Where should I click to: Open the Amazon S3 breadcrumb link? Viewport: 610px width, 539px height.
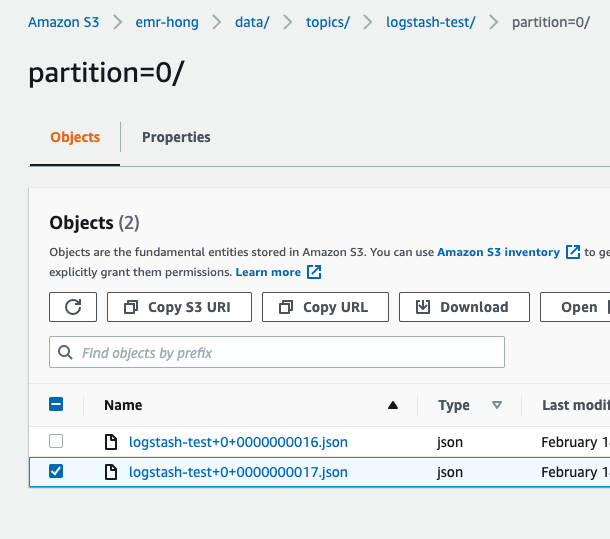63,22
